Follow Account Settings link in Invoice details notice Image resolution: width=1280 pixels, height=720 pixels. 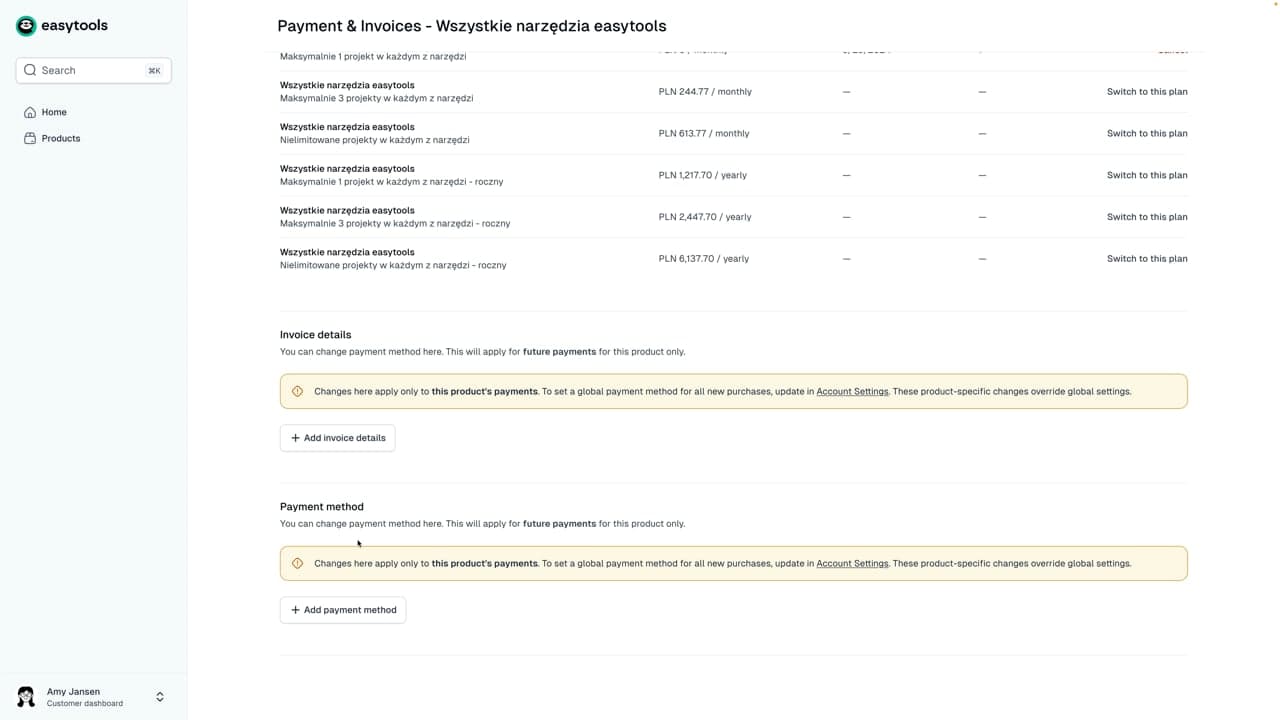[852, 392]
